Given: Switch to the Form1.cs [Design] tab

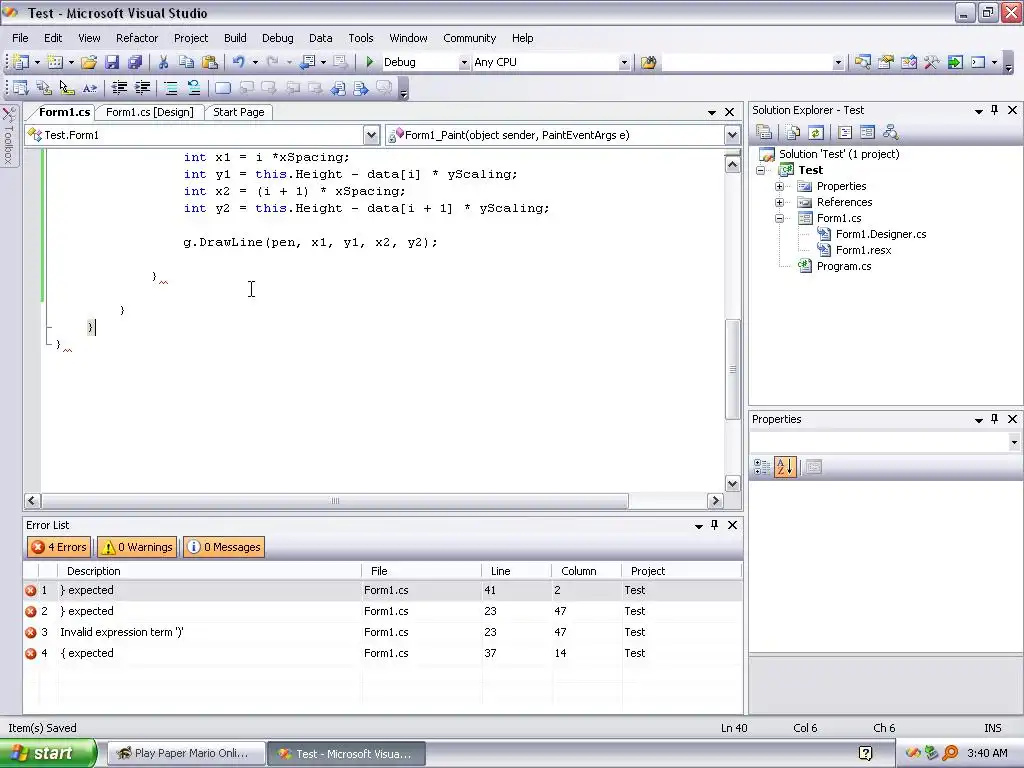Looking at the screenshot, I should coord(150,112).
